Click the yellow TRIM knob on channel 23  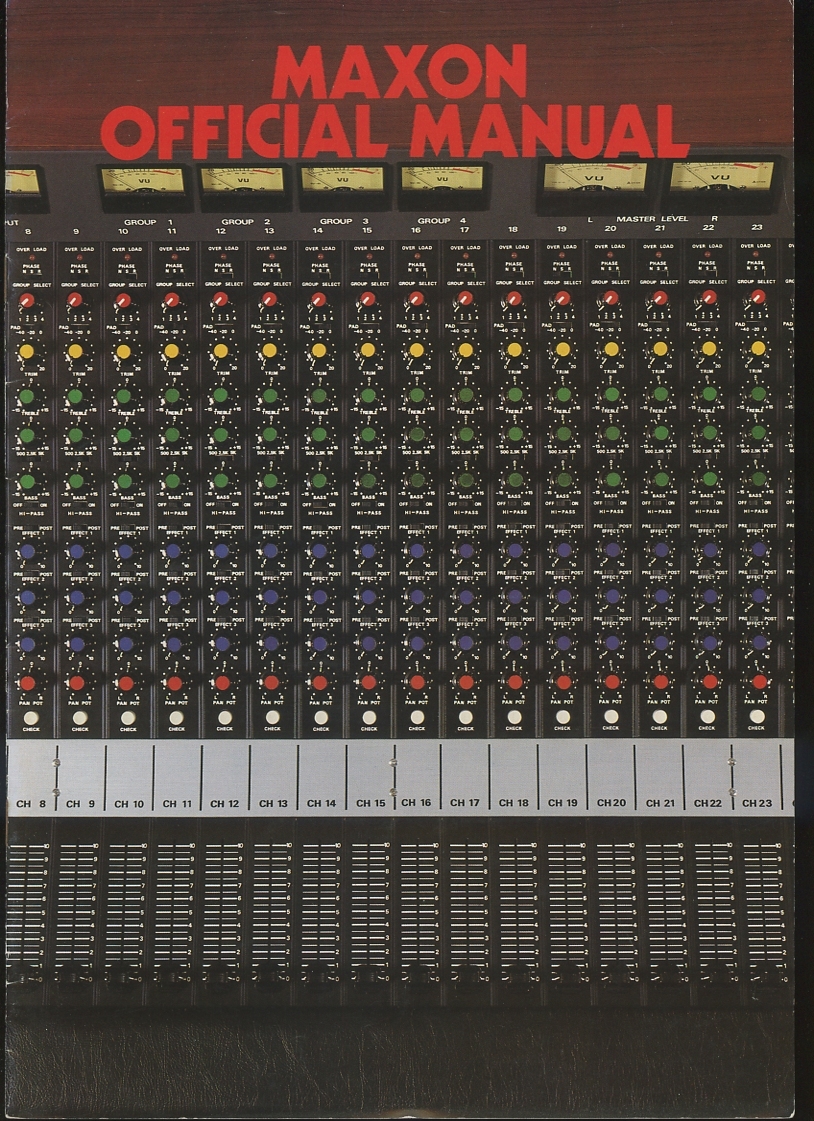(758, 348)
